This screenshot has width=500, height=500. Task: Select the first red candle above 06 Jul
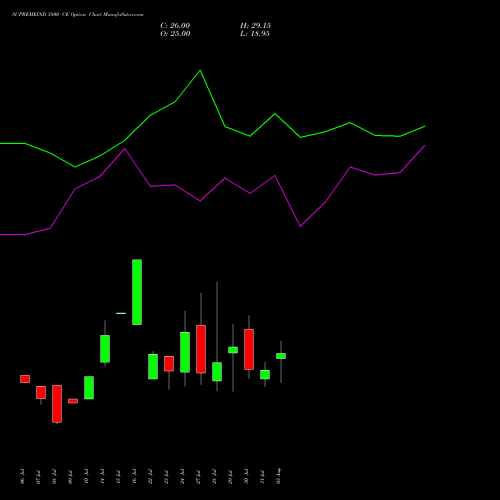click(25, 379)
